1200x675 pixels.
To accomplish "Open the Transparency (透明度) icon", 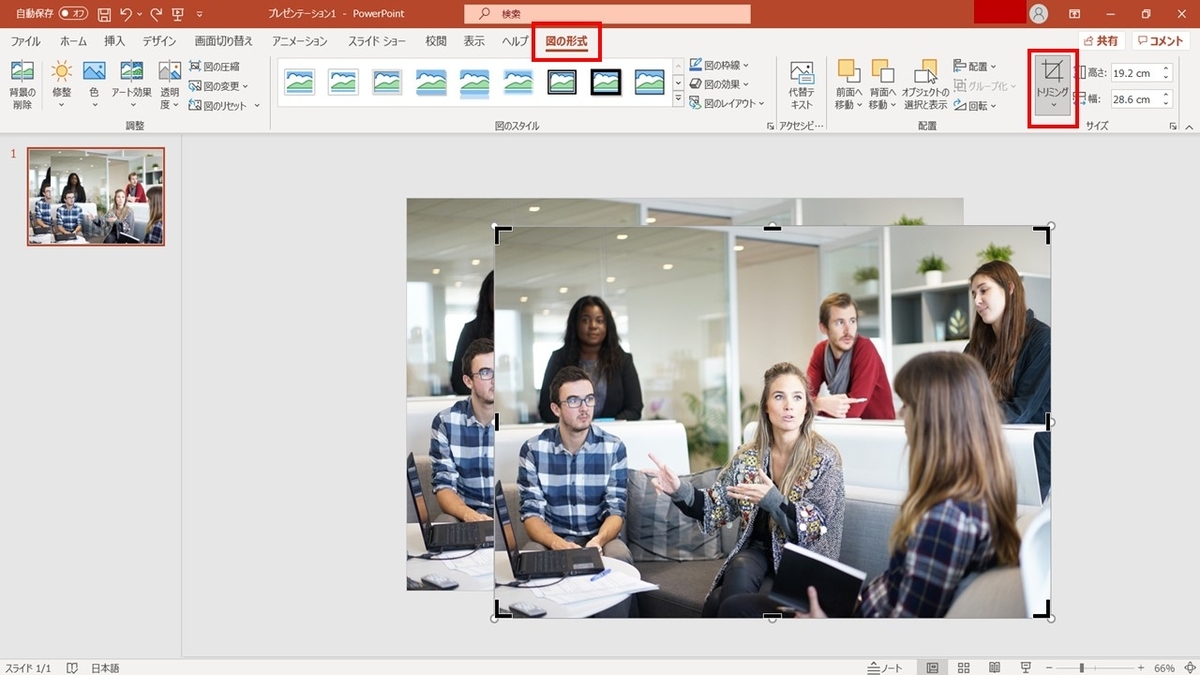I will (170, 72).
